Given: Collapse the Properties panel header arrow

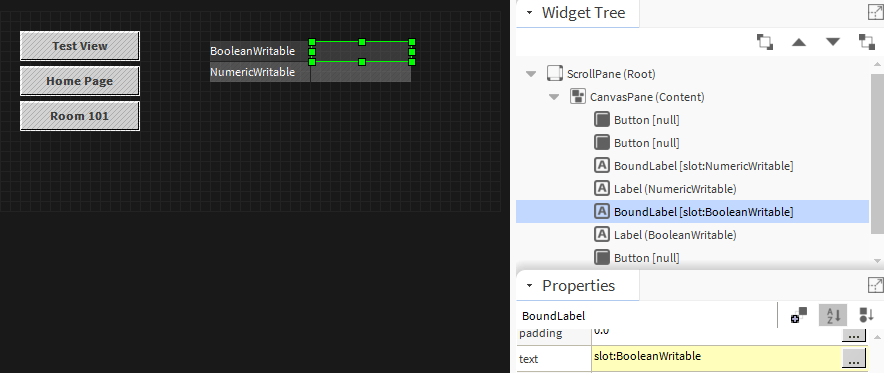Looking at the screenshot, I should [x=529, y=286].
